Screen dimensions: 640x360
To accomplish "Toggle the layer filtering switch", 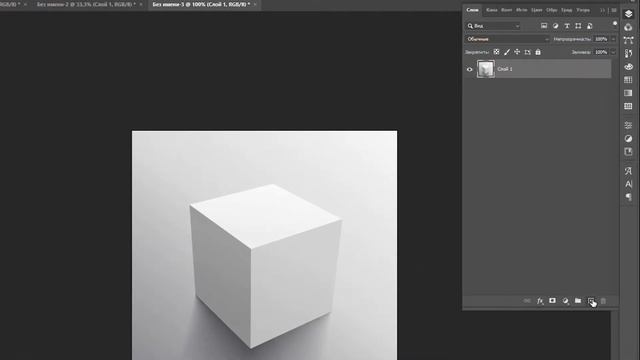I will [615, 24].
